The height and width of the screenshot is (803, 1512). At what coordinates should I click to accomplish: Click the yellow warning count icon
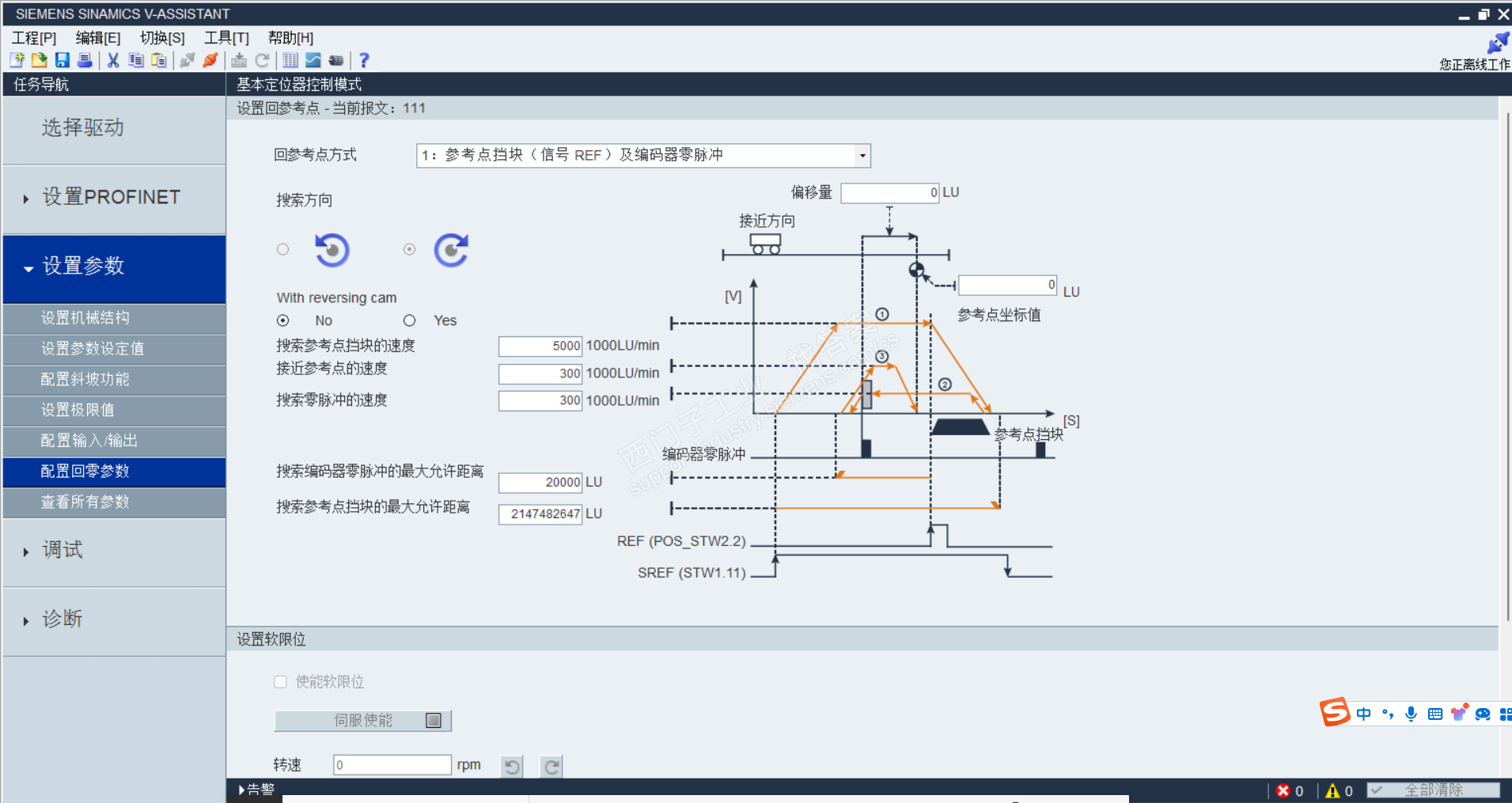(1333, 790)
